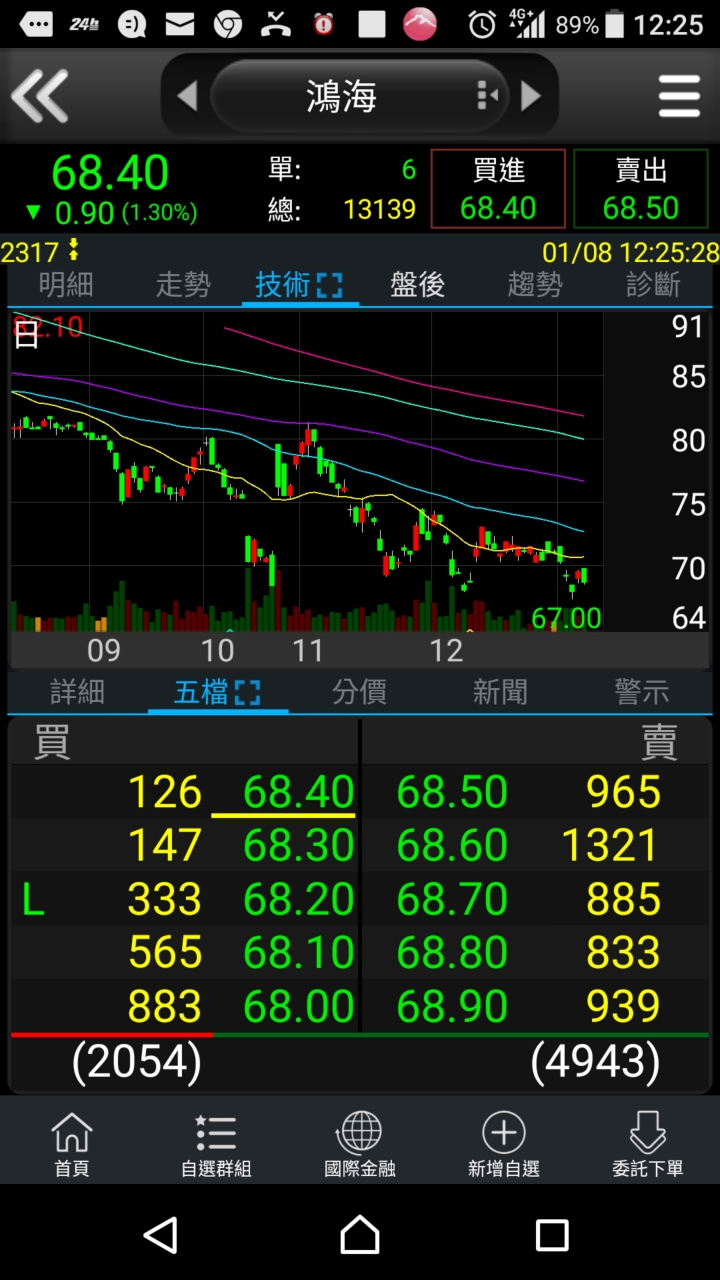Switch to the 走勢 tab
720x1280 pixels.
pyautogui.click(x=183, y=285)
